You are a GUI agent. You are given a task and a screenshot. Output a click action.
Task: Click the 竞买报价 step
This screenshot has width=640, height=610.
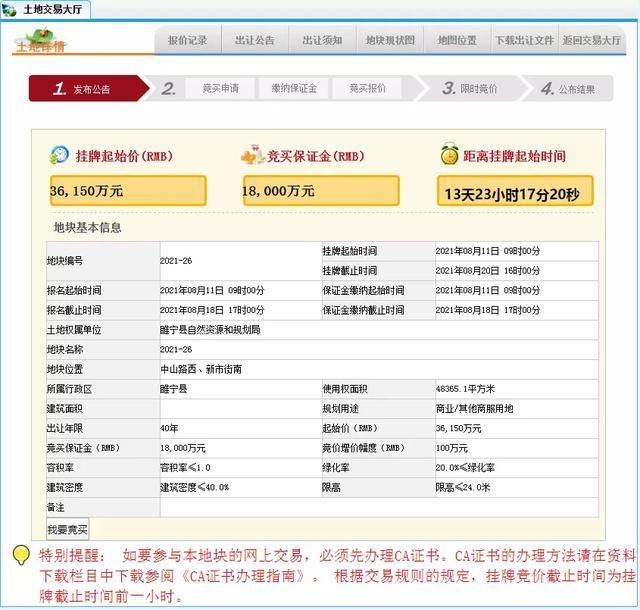coord(367,88)
